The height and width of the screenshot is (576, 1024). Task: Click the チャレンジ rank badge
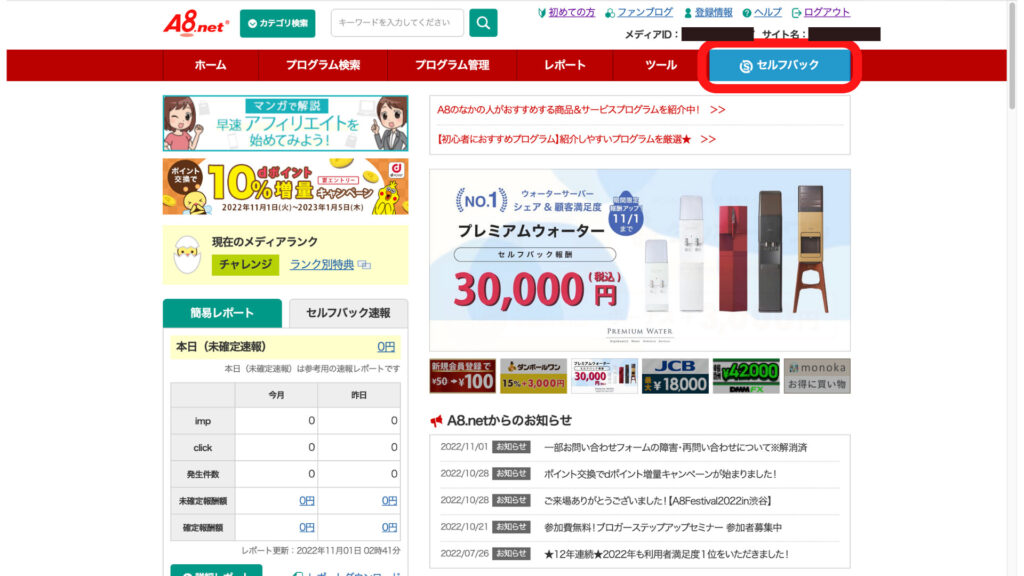click(245, 264)
